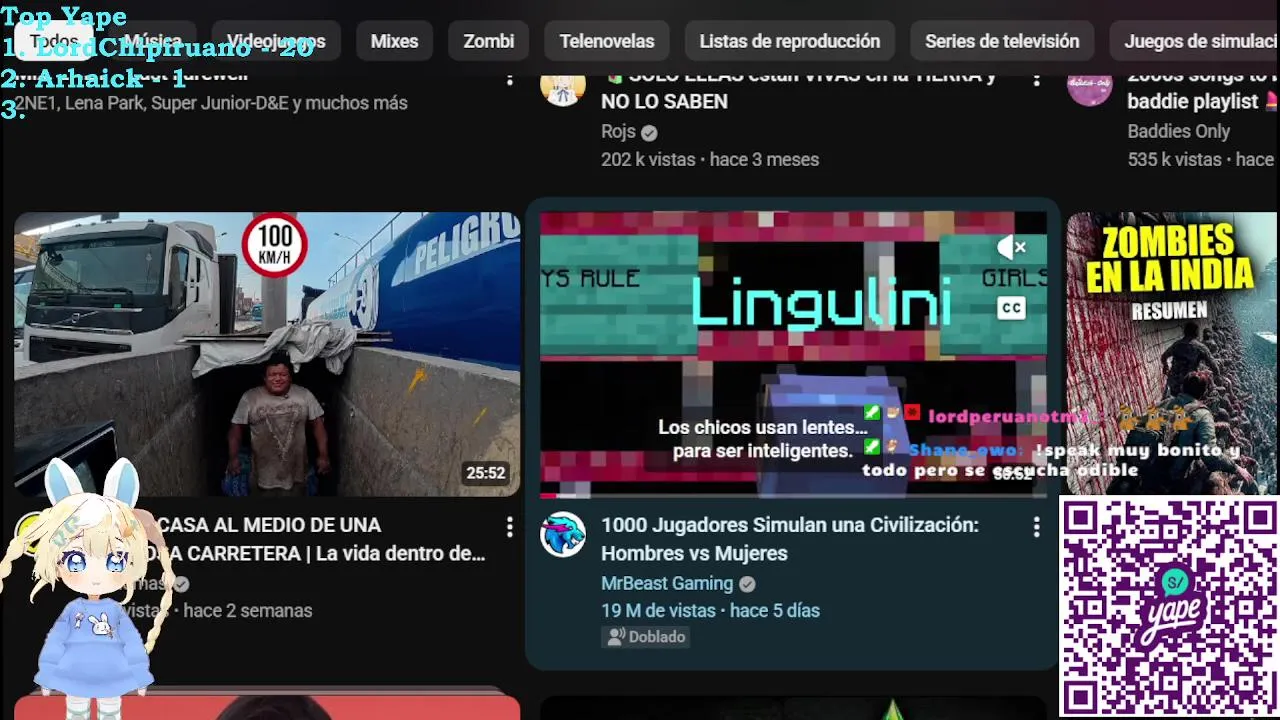This screenshot has height=720, width=1280.
Task: Click the Yape QR code overlay
Action: pos(1169,607)
